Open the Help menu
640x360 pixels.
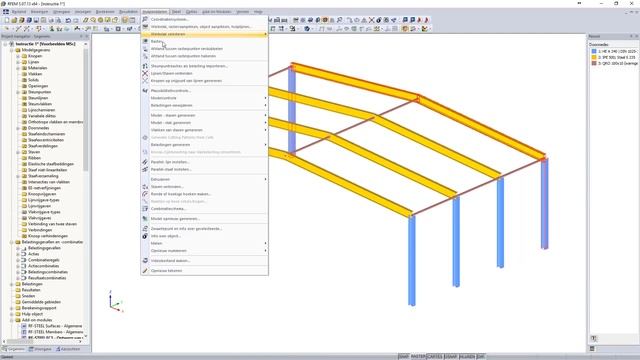[258, 12]
